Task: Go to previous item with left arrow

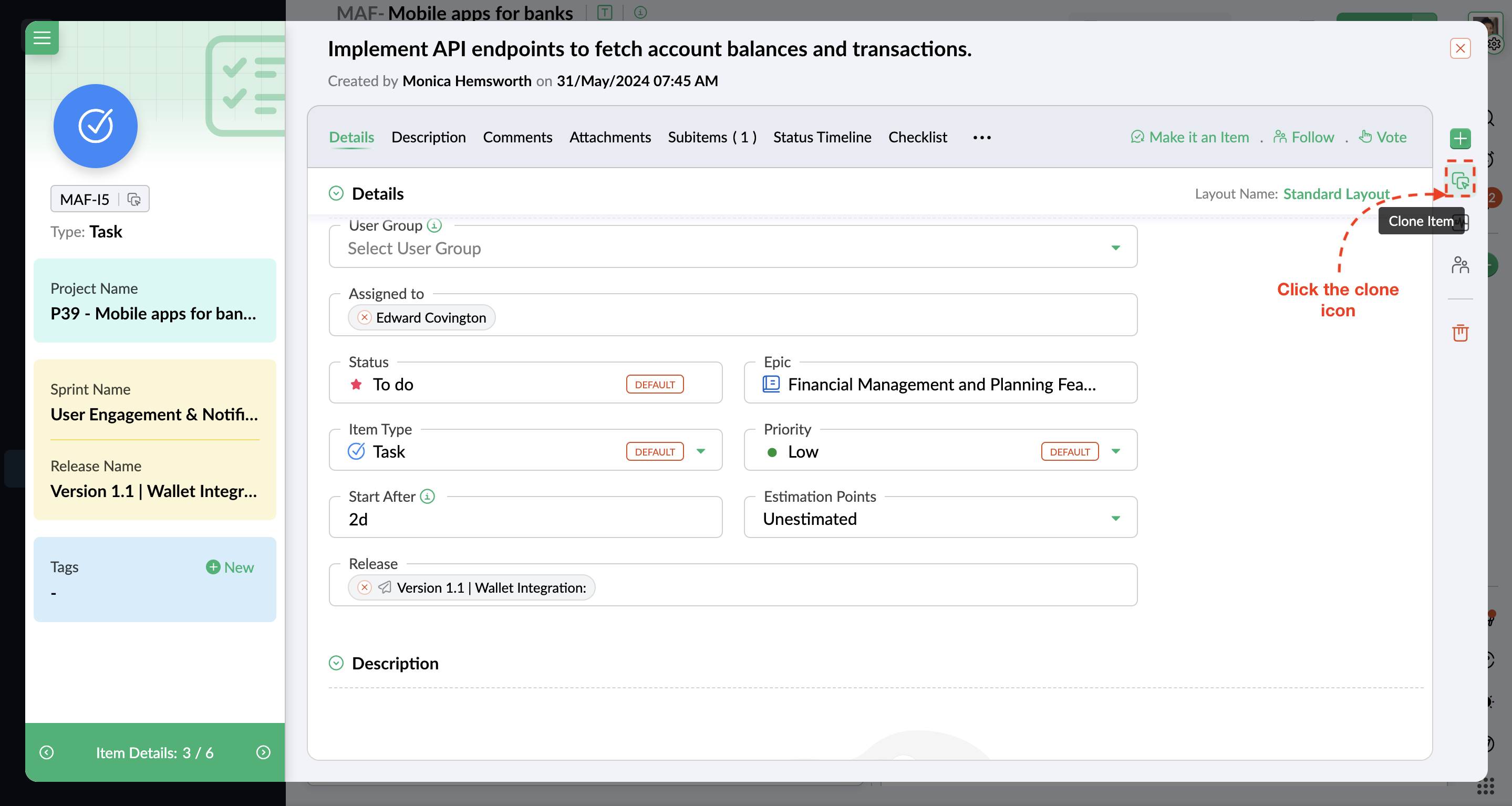Action: point(46,752)
